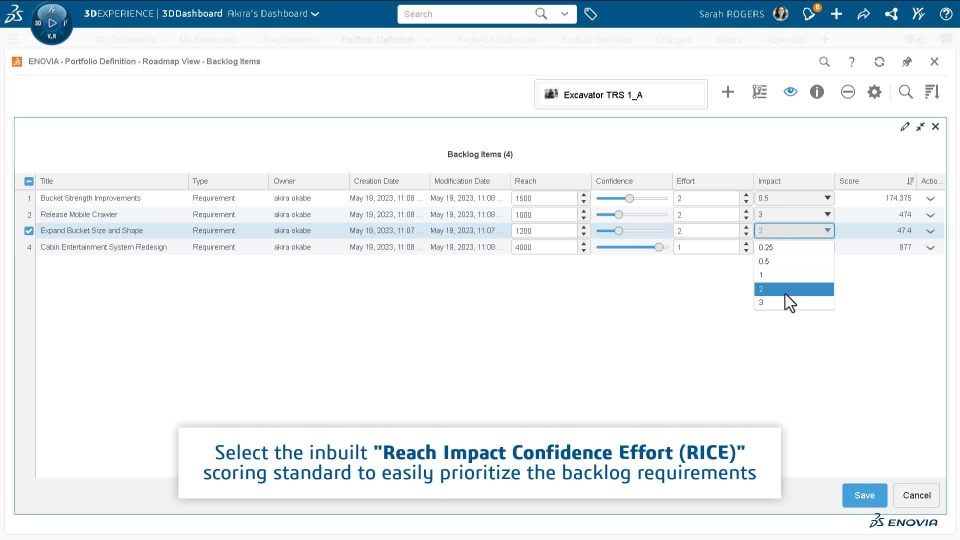Collapse the panel with shrink icon
The height and width of the screenshot is (540, 960).
tap(920, 127)
